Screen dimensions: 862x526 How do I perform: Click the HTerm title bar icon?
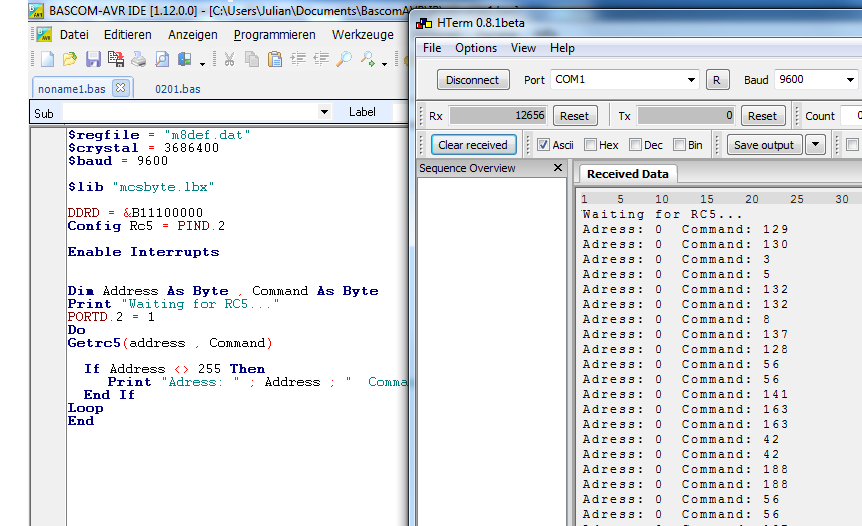point(424,23)
